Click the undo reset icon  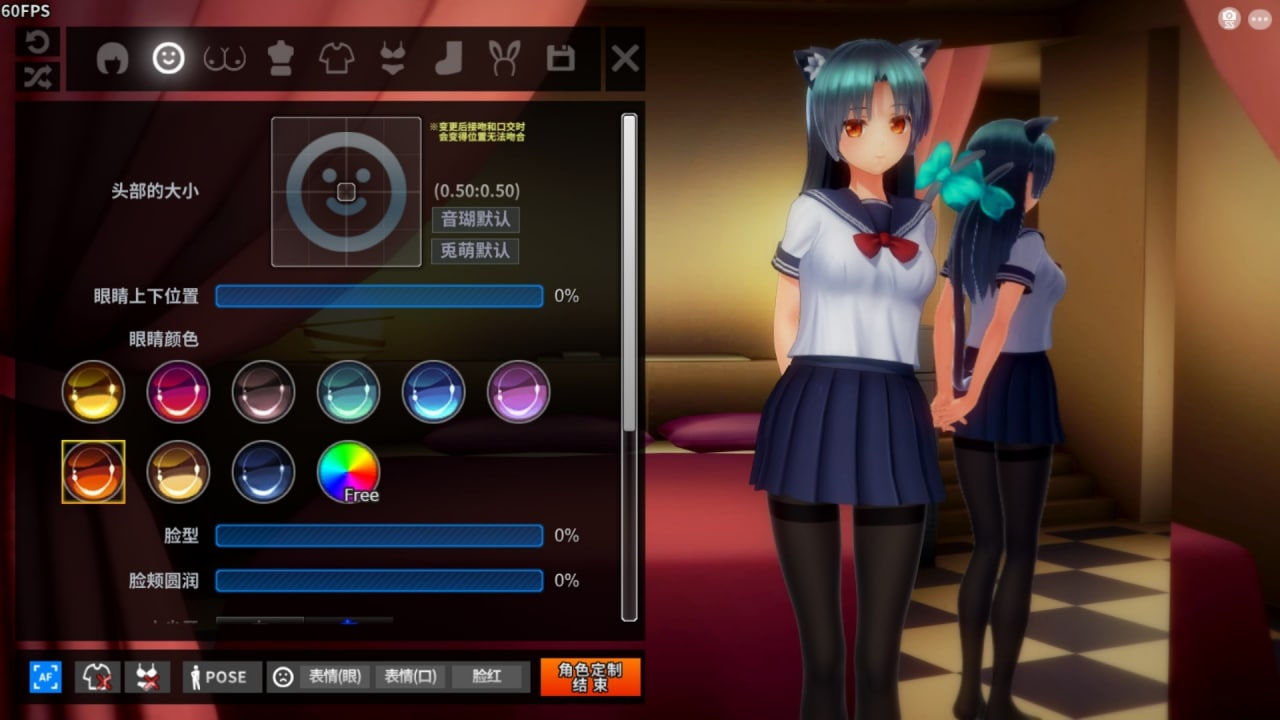click(x=38, y=40)
